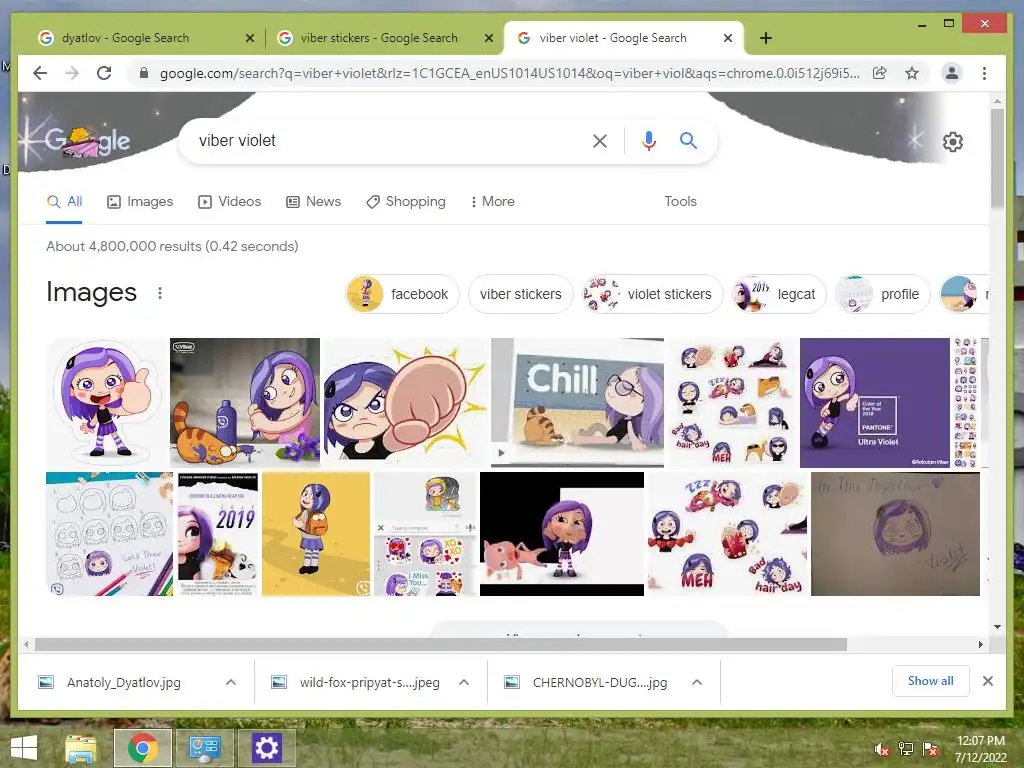The height and width of the screenshot is (768, 1024).
Task: Open the 2019 poster thumbnail
Action: pyautogui.click(x=218, y=534)
